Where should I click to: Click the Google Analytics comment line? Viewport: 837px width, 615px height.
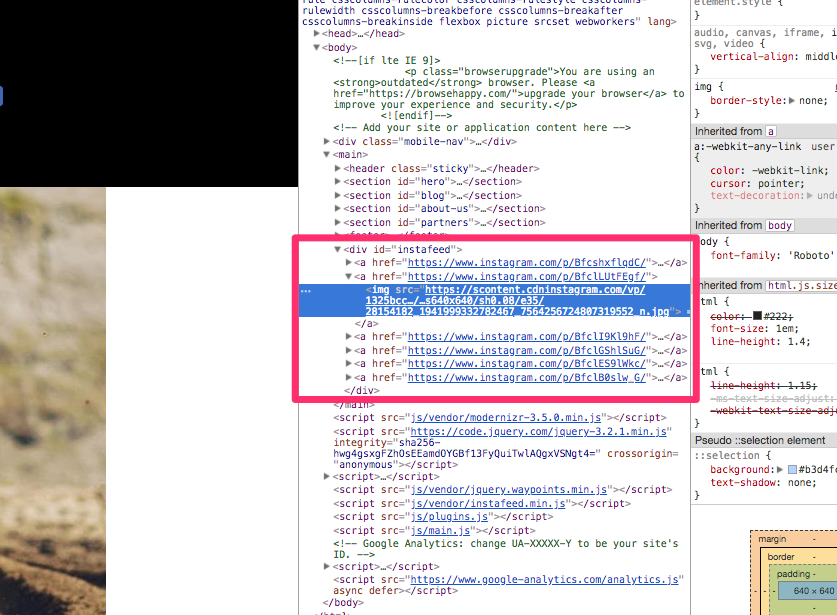point(506,549)
